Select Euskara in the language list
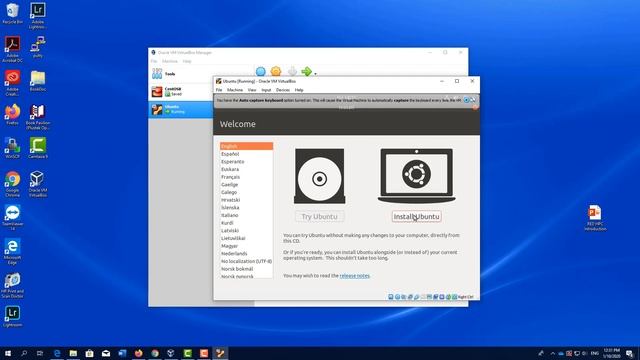 (x=246, y=169)
